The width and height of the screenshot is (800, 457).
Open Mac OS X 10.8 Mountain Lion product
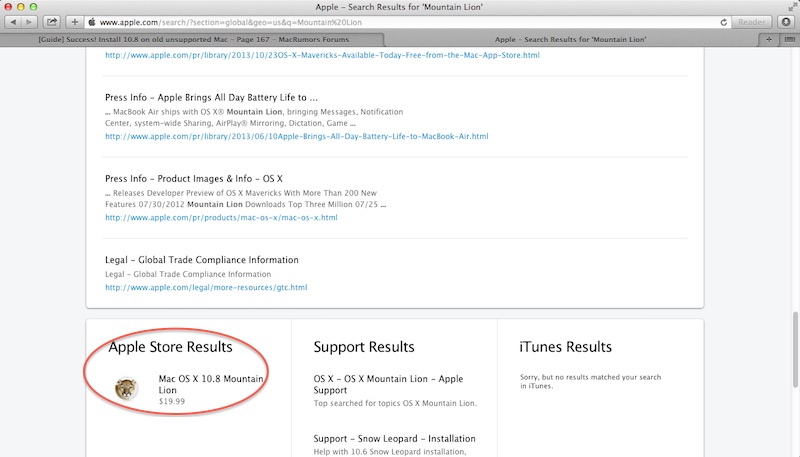point(211,384)
